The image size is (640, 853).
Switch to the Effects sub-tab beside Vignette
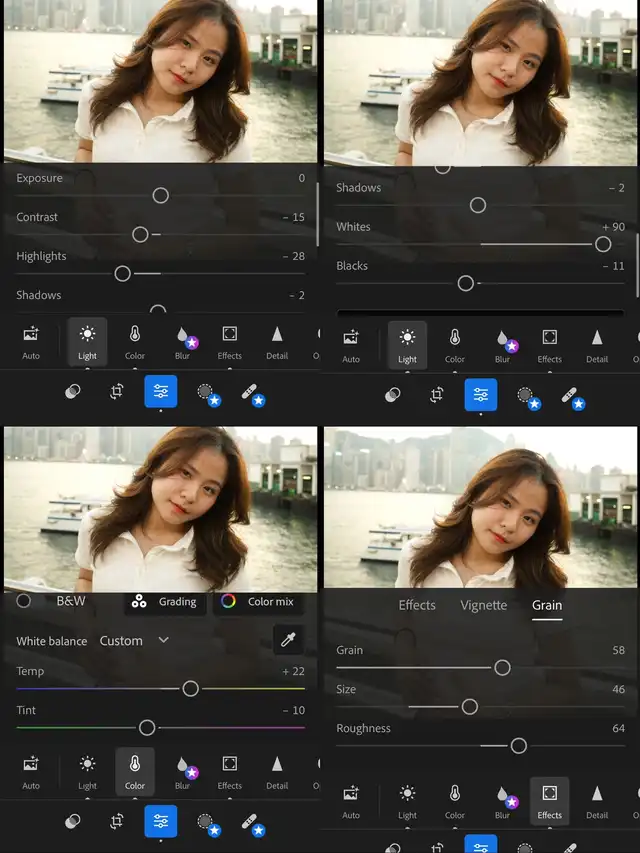pyautogui.click(x=417, y=605)
